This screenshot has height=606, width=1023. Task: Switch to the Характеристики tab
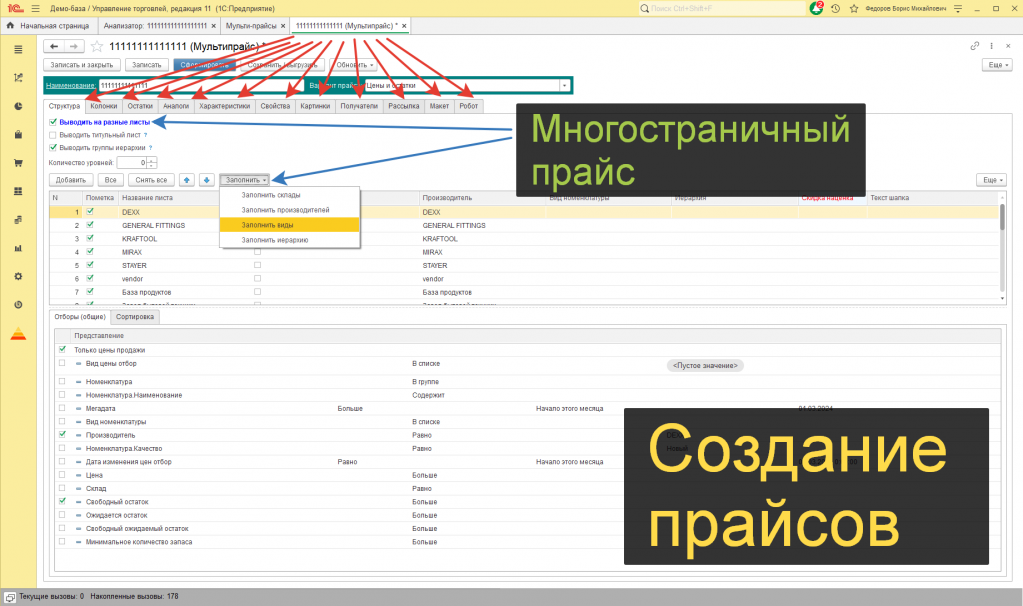click(x=224, y=106)
